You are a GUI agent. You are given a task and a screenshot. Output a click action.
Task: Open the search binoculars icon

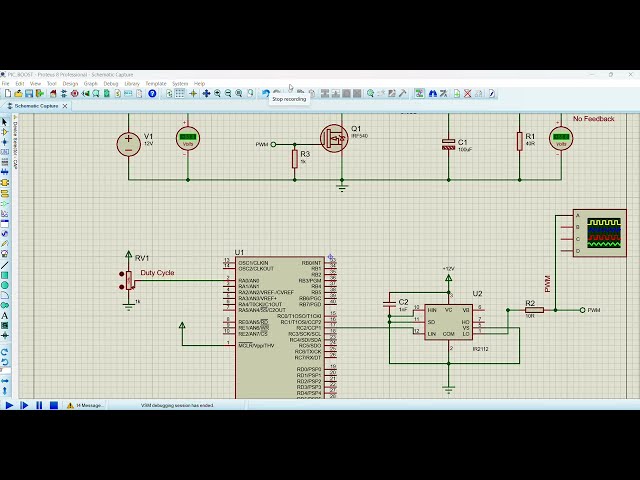coord(433,94)
